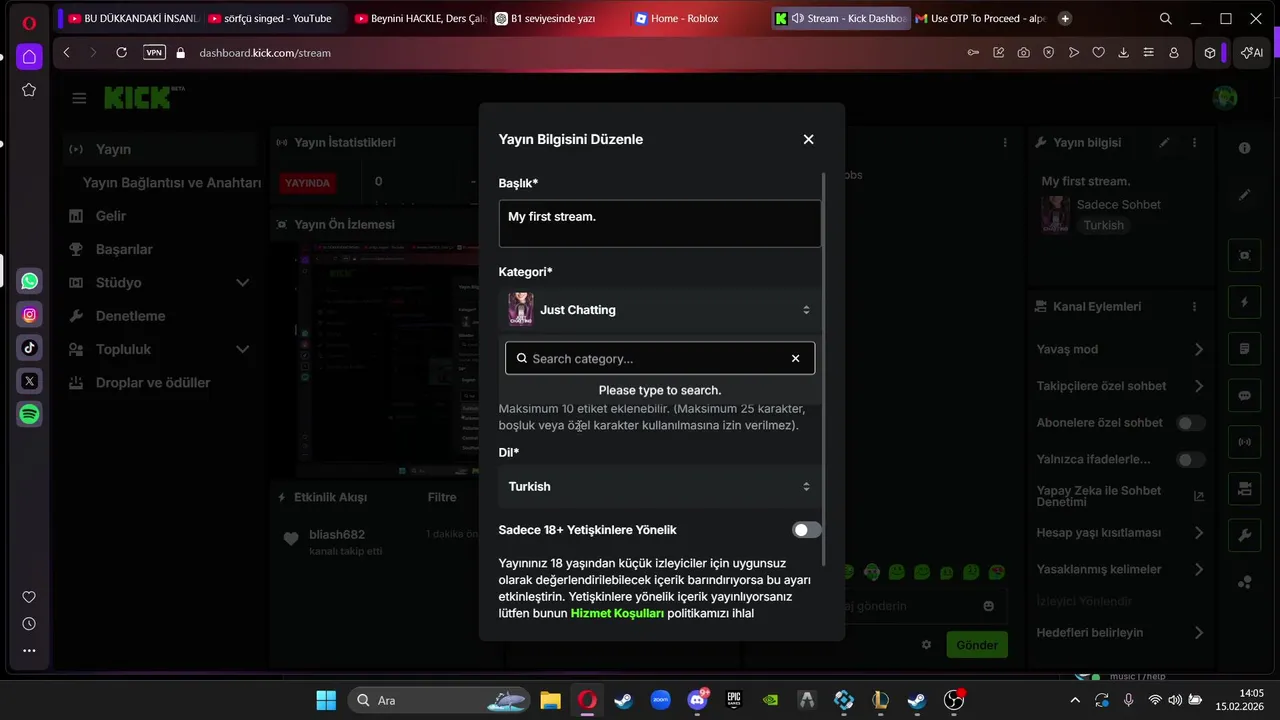Reload the page
The width and height of the screenshot is (1280, 720).
pos(121,52)
